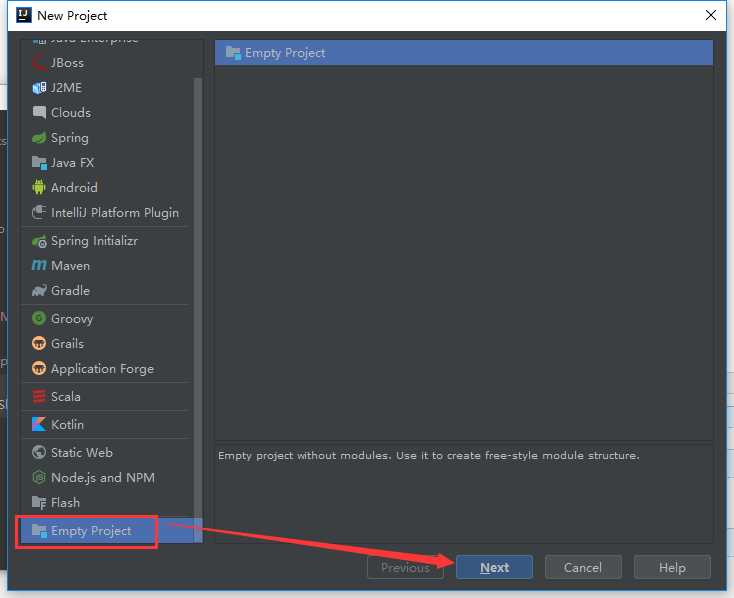Choose the Clouds icon

[39, 112]
